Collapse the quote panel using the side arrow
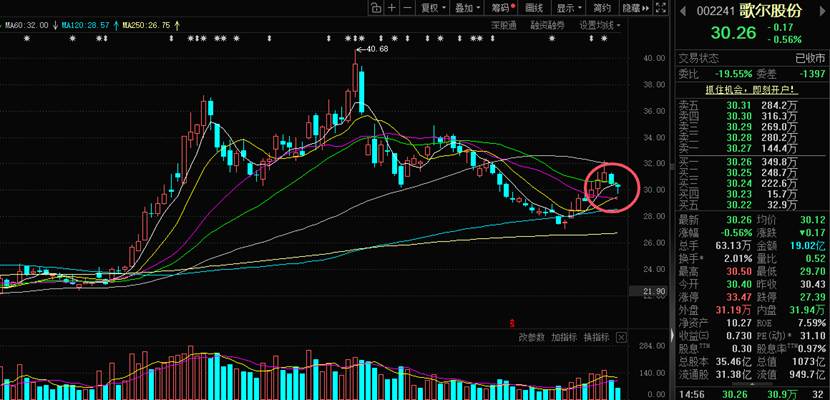 pos(673,335)
